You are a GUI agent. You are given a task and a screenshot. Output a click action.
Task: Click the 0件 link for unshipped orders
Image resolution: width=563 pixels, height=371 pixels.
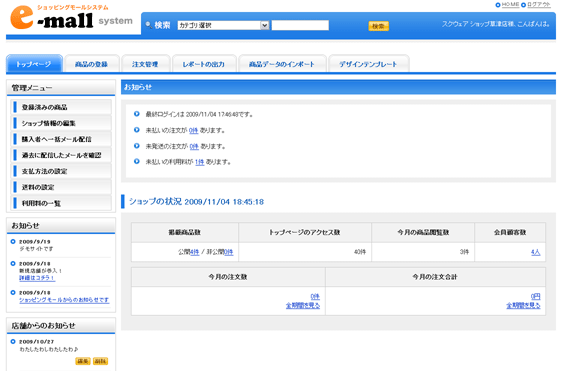coord(194,147)
